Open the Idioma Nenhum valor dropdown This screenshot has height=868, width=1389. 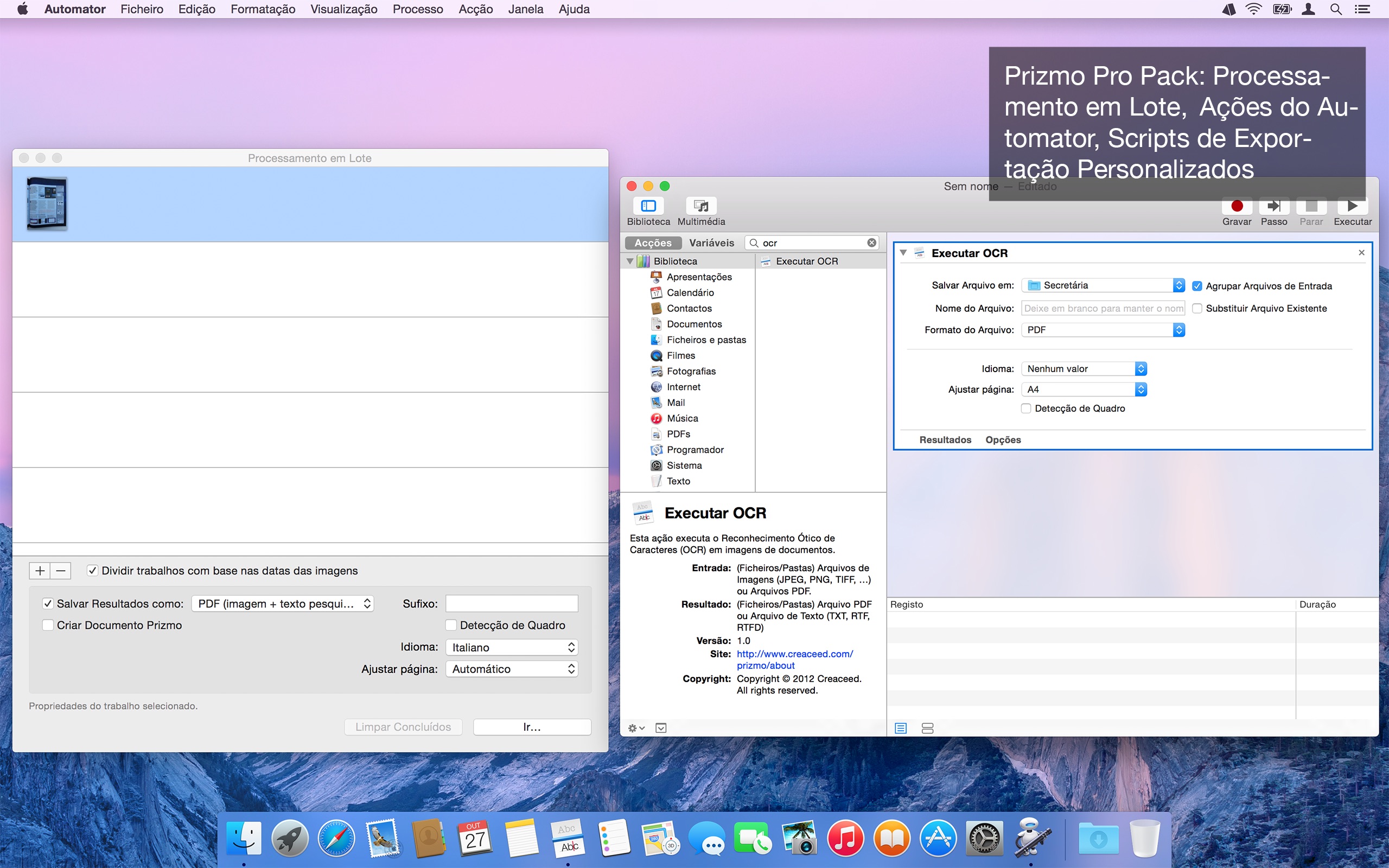click(x=1084, y=368)
